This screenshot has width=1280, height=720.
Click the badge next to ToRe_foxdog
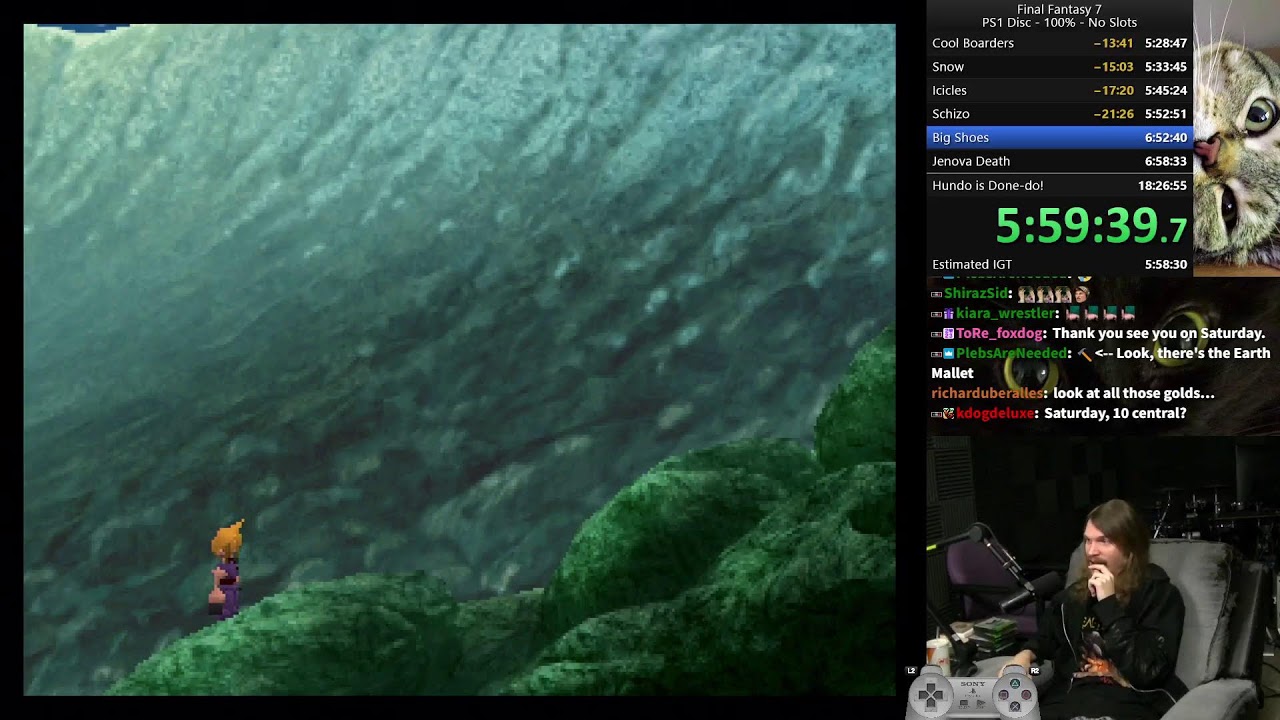949,333
